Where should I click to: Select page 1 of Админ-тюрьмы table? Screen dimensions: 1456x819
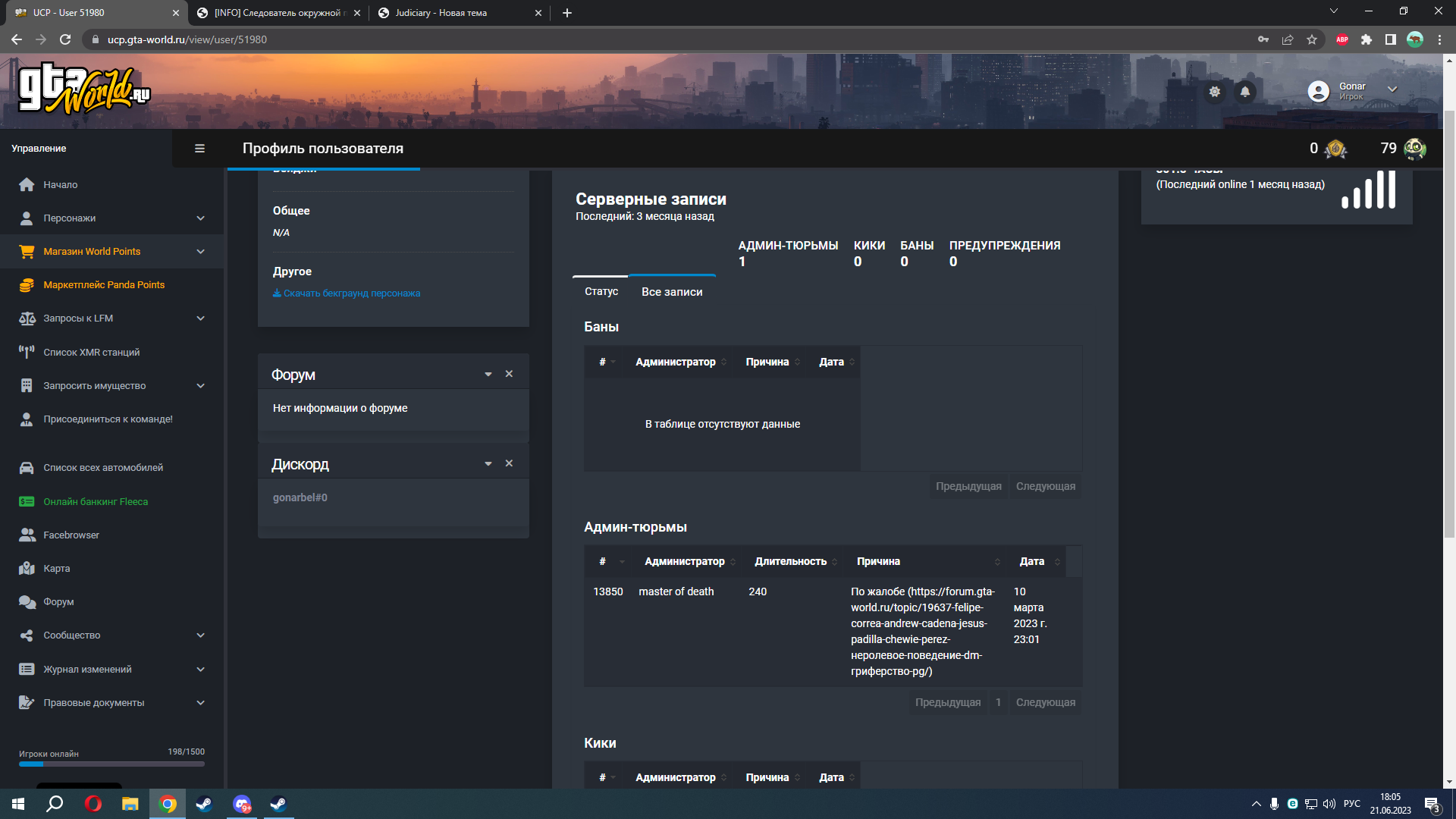tap(999, 703)
